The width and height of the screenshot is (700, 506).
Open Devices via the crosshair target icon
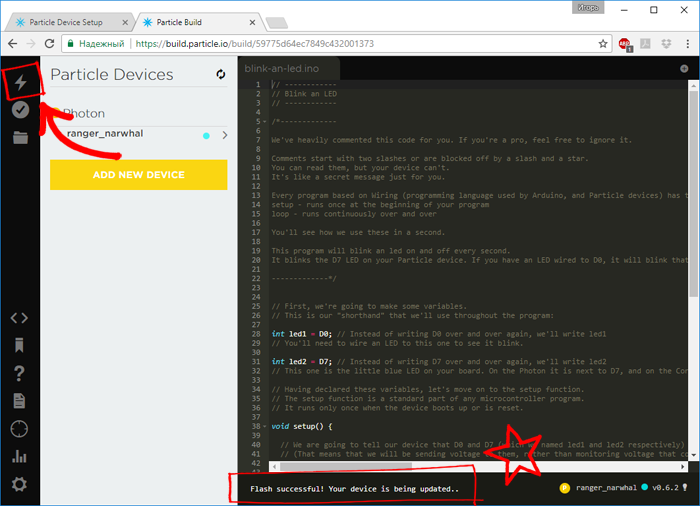(x=19, y=429)
